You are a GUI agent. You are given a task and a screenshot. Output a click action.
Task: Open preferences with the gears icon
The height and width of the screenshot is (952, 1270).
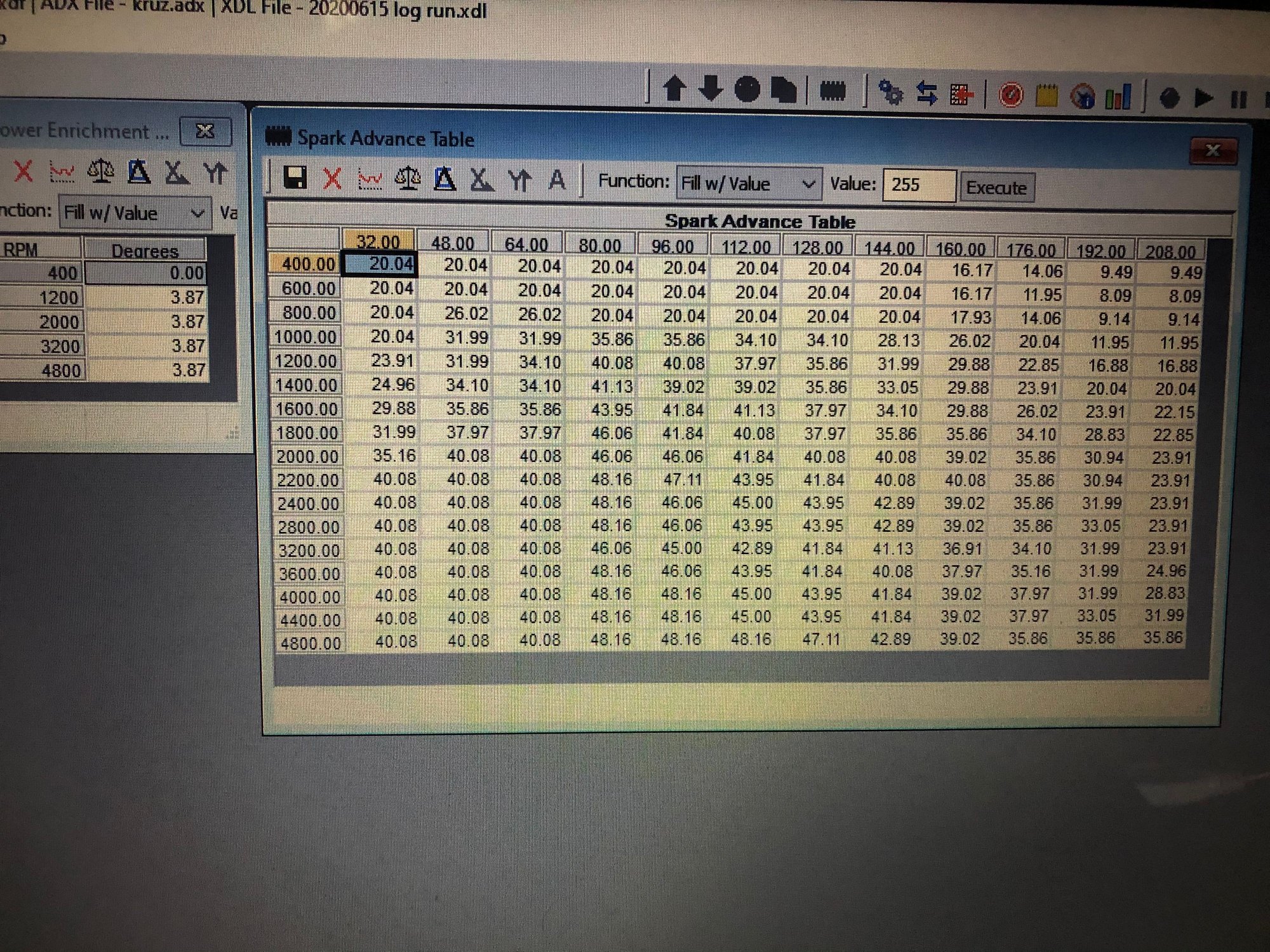click(892, 92)
